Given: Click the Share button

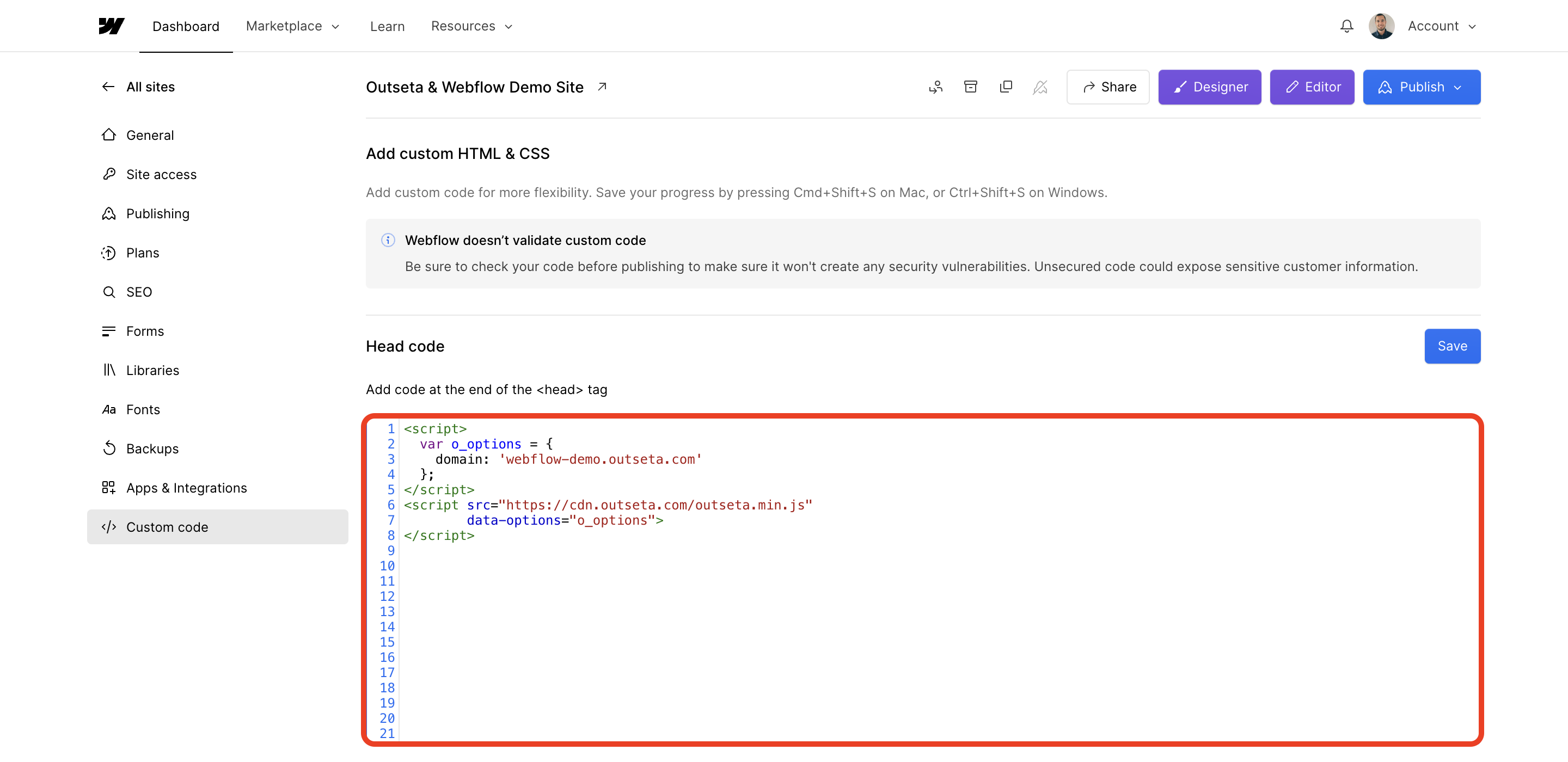Looking at the screenshot, I should coord(1108,87).
